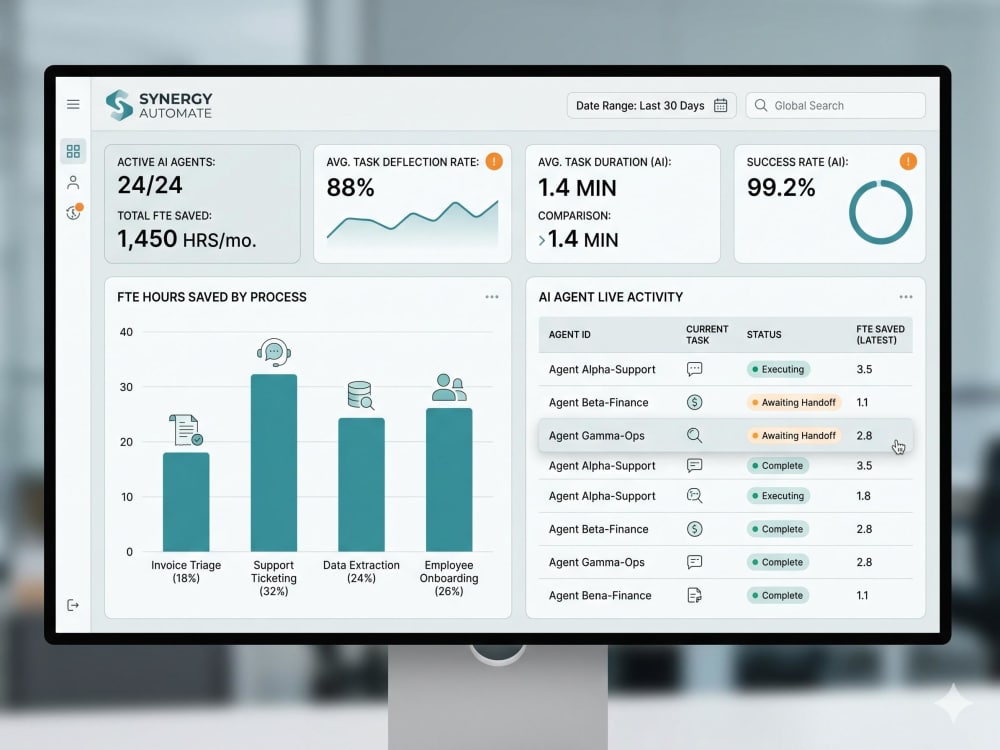Click the 24/24 active AI agents value

coord(150,185)
